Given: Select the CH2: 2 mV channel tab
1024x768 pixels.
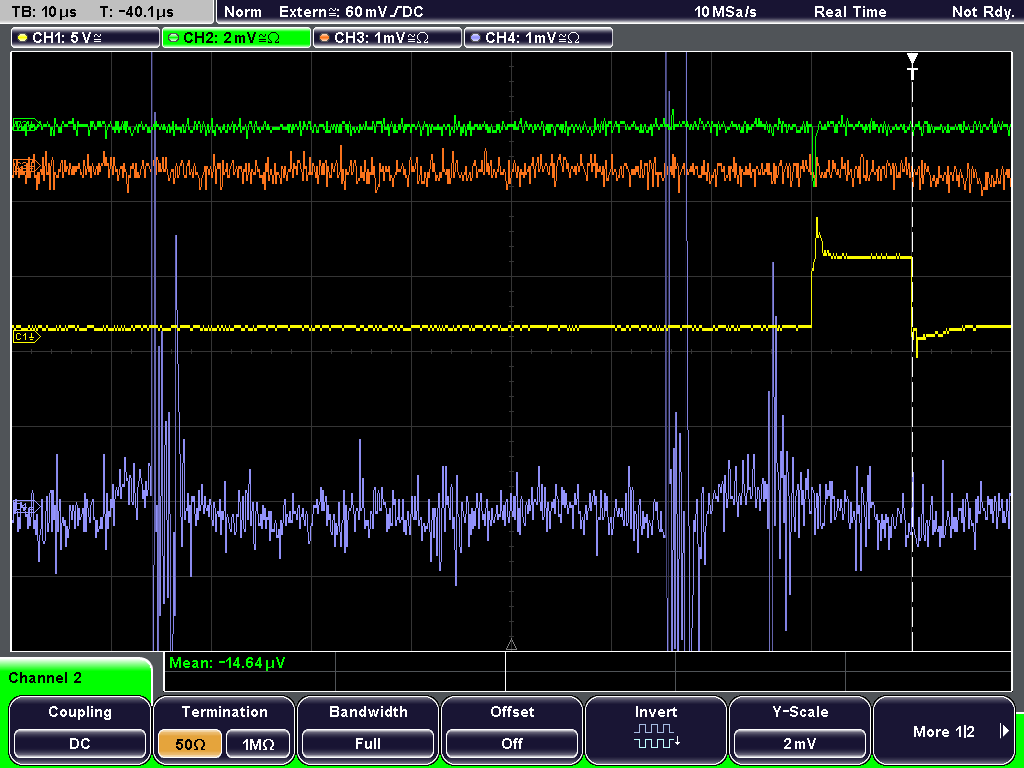Looking at the screenshot, I should 236,38.
